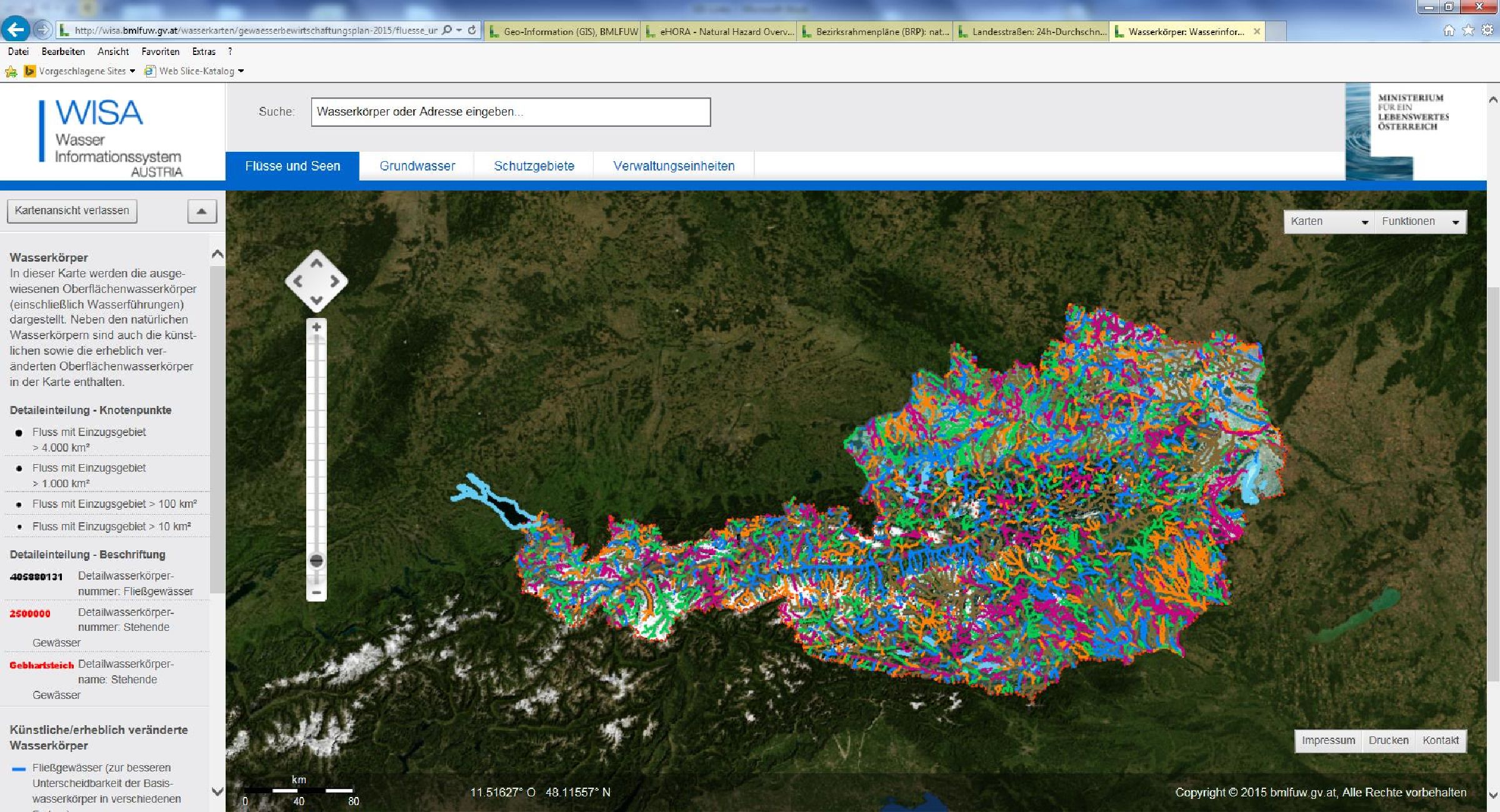
Task: Pan the map left with the arrow
Action: click(x=298, y=282)
